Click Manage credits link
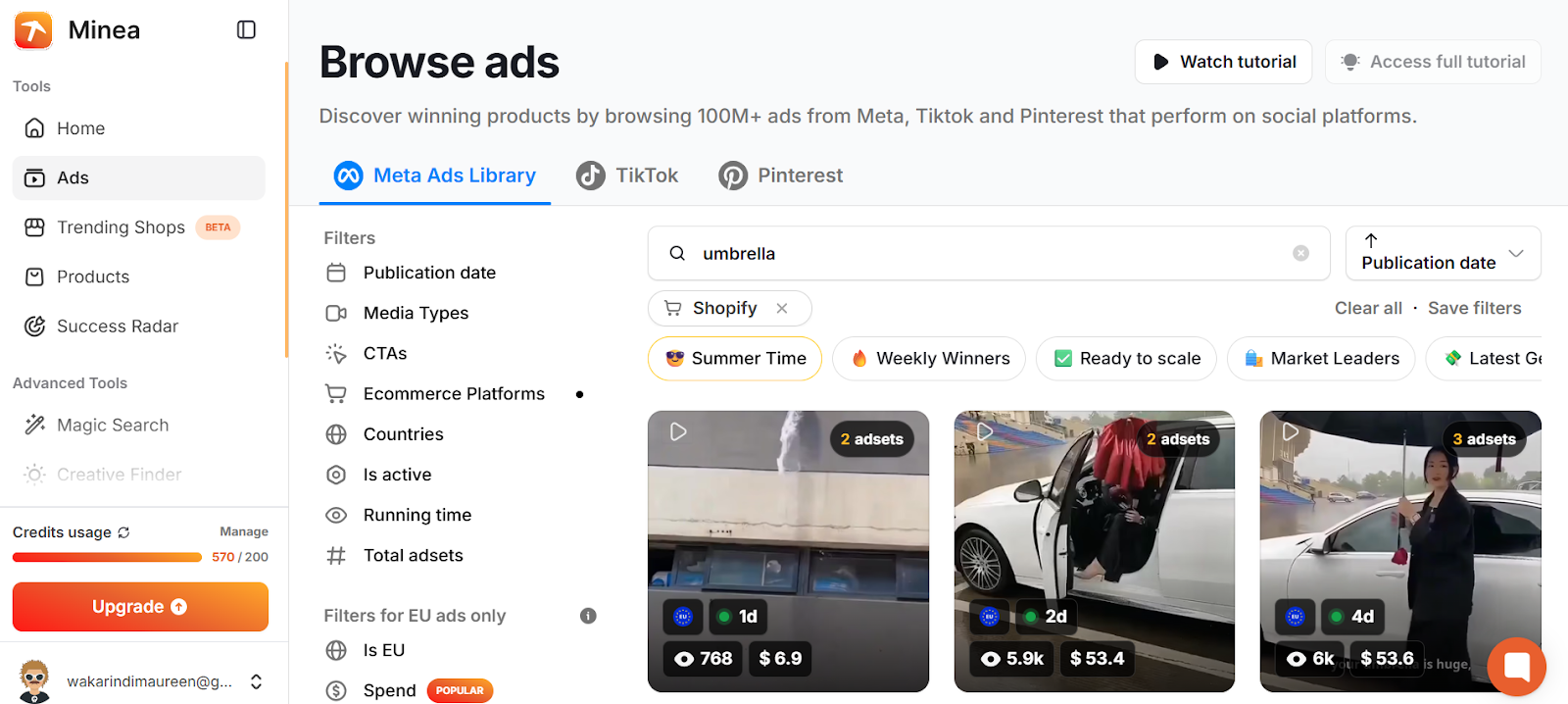 [244, 531]
